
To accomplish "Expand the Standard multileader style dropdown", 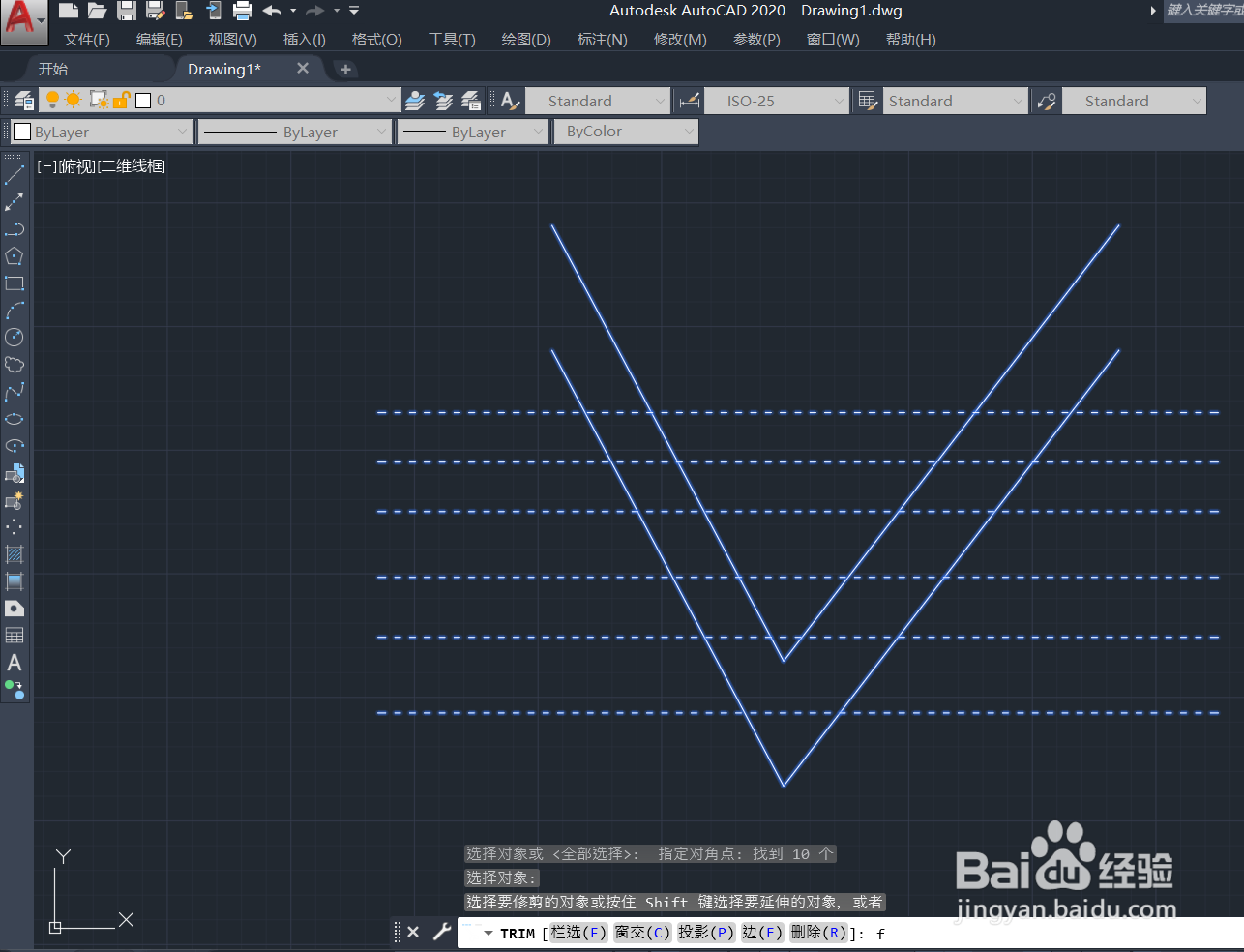I will coord(1197,101).
